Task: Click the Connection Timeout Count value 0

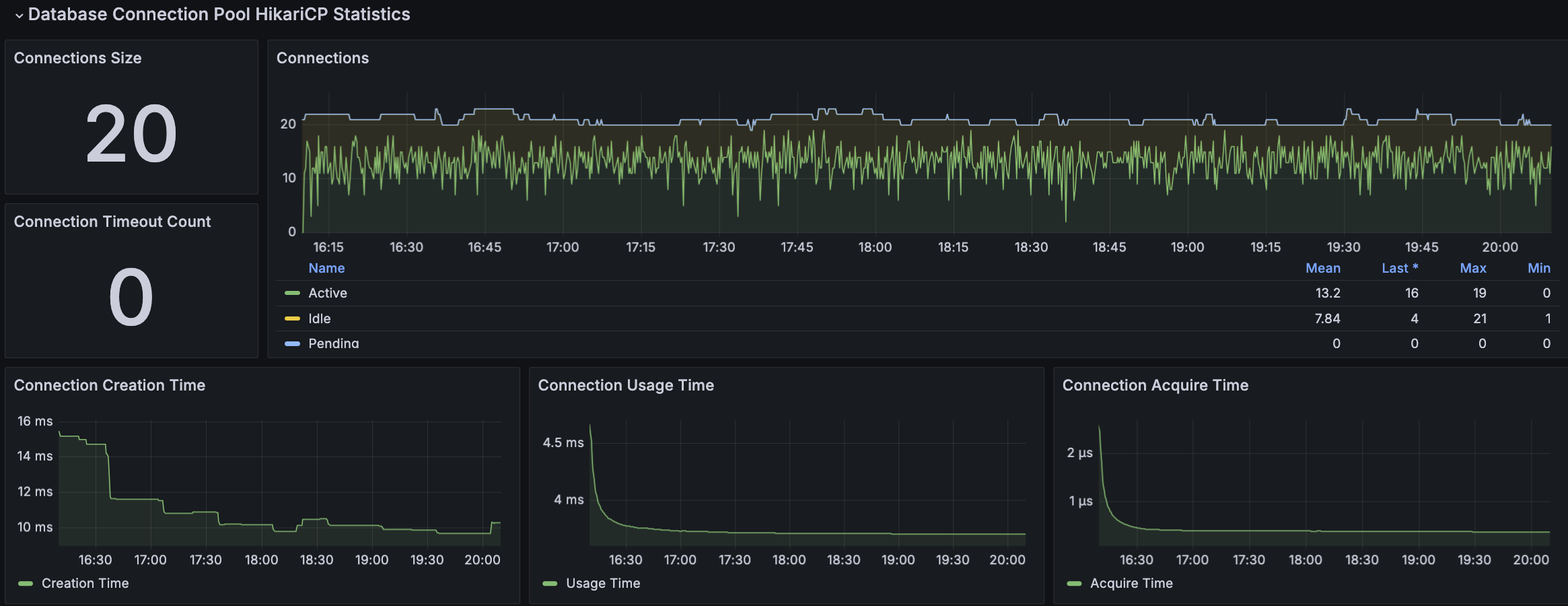Action: (x=131, y=297)
